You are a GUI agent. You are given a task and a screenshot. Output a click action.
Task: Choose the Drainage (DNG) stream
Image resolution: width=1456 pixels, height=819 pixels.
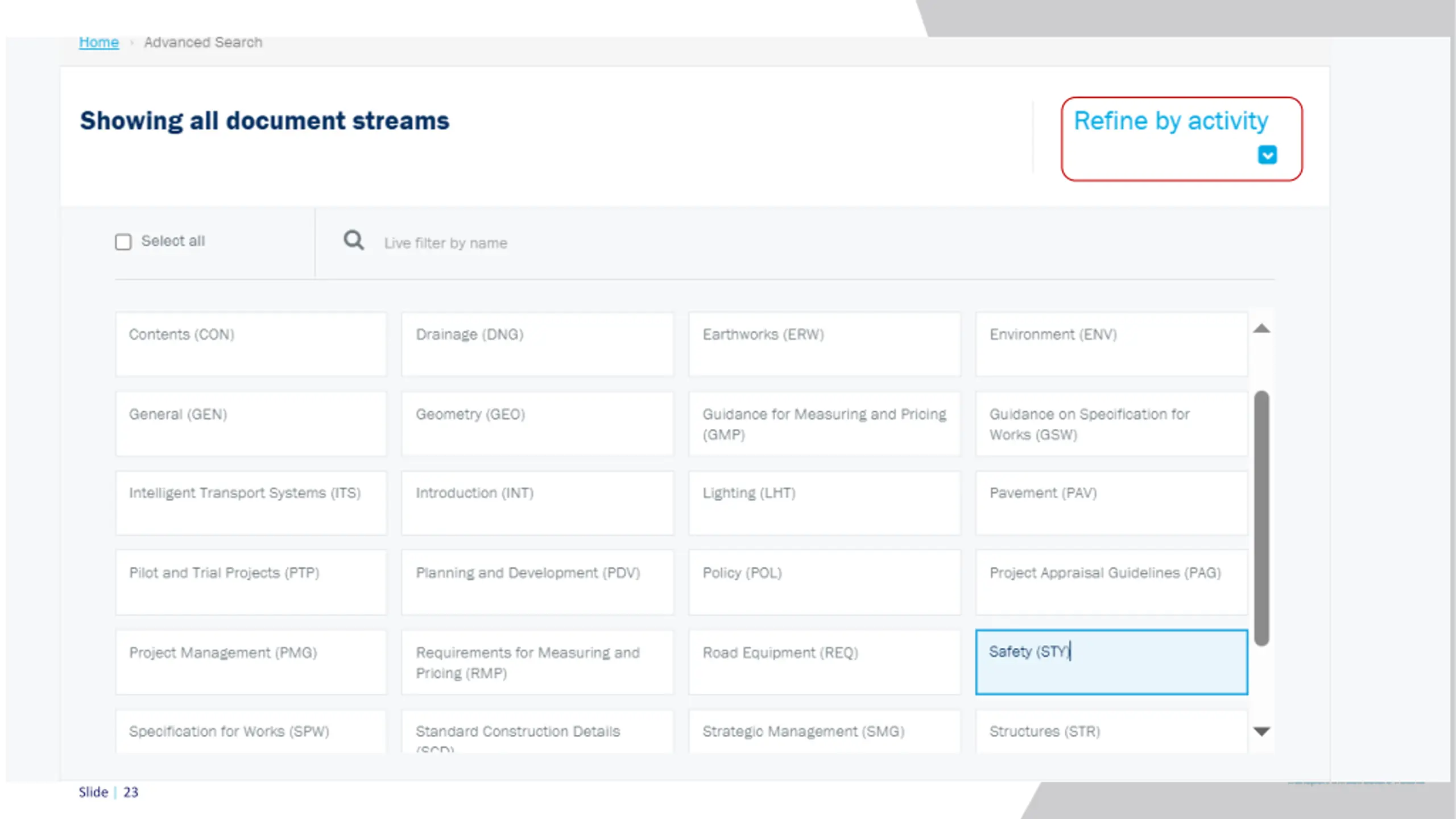coord(537,344)
